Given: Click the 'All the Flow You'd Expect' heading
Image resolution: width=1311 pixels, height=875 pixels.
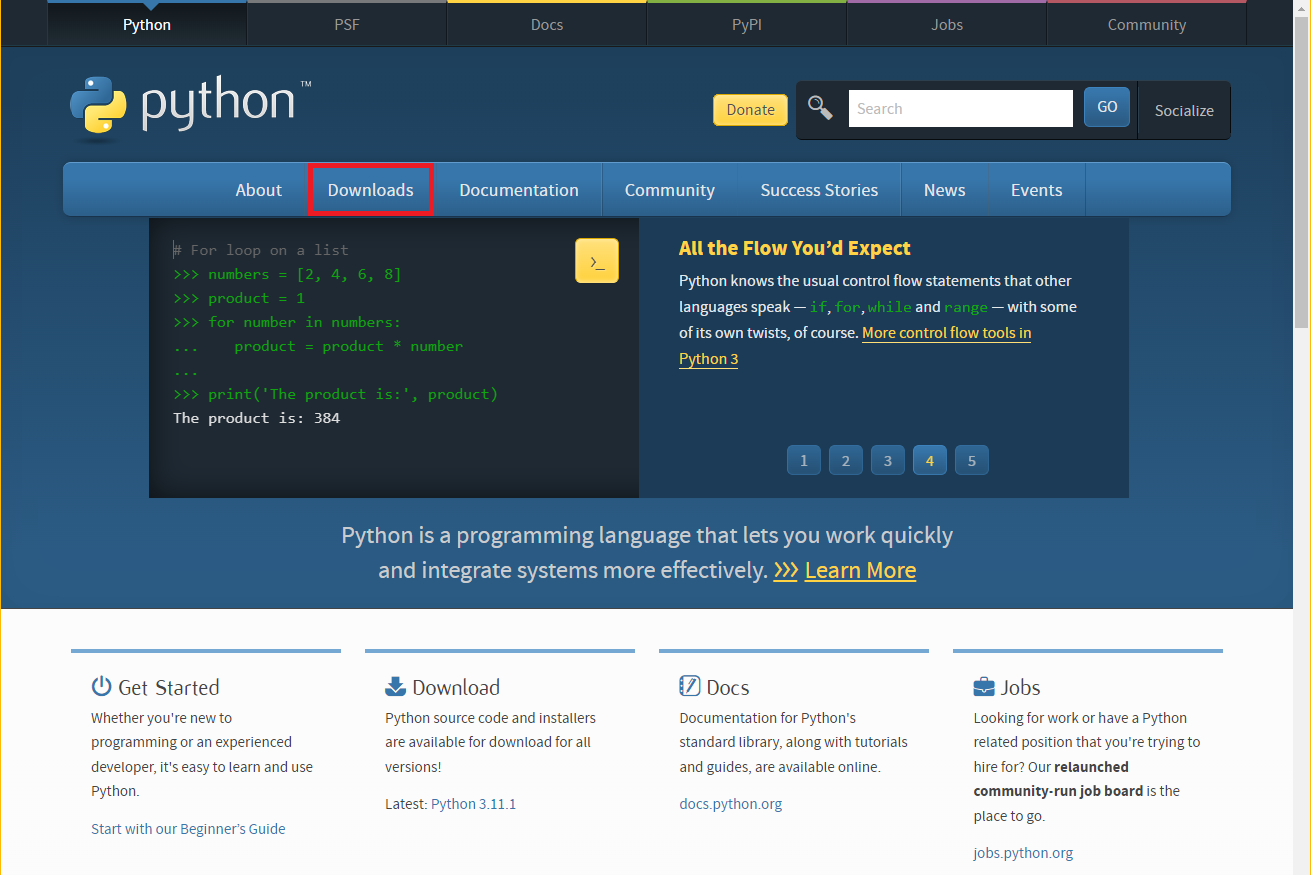Looking at the screenshot, I should tap(795, 248).
